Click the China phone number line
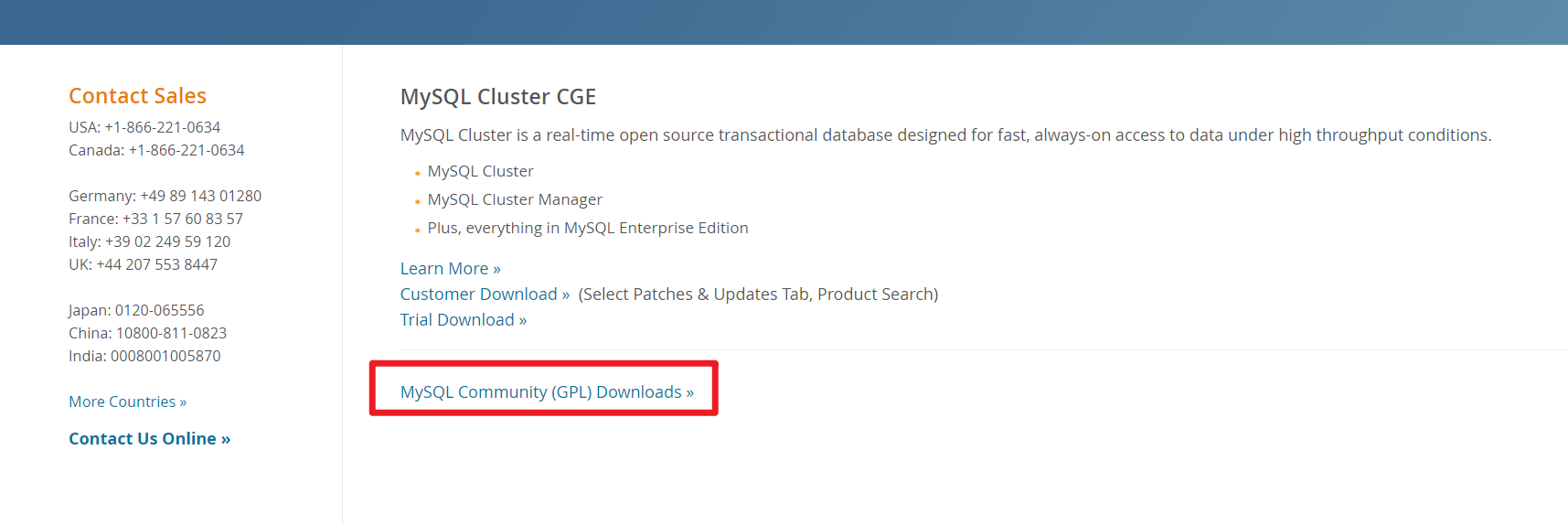This screenshot has height=525, width=1568. pos(147,333)
